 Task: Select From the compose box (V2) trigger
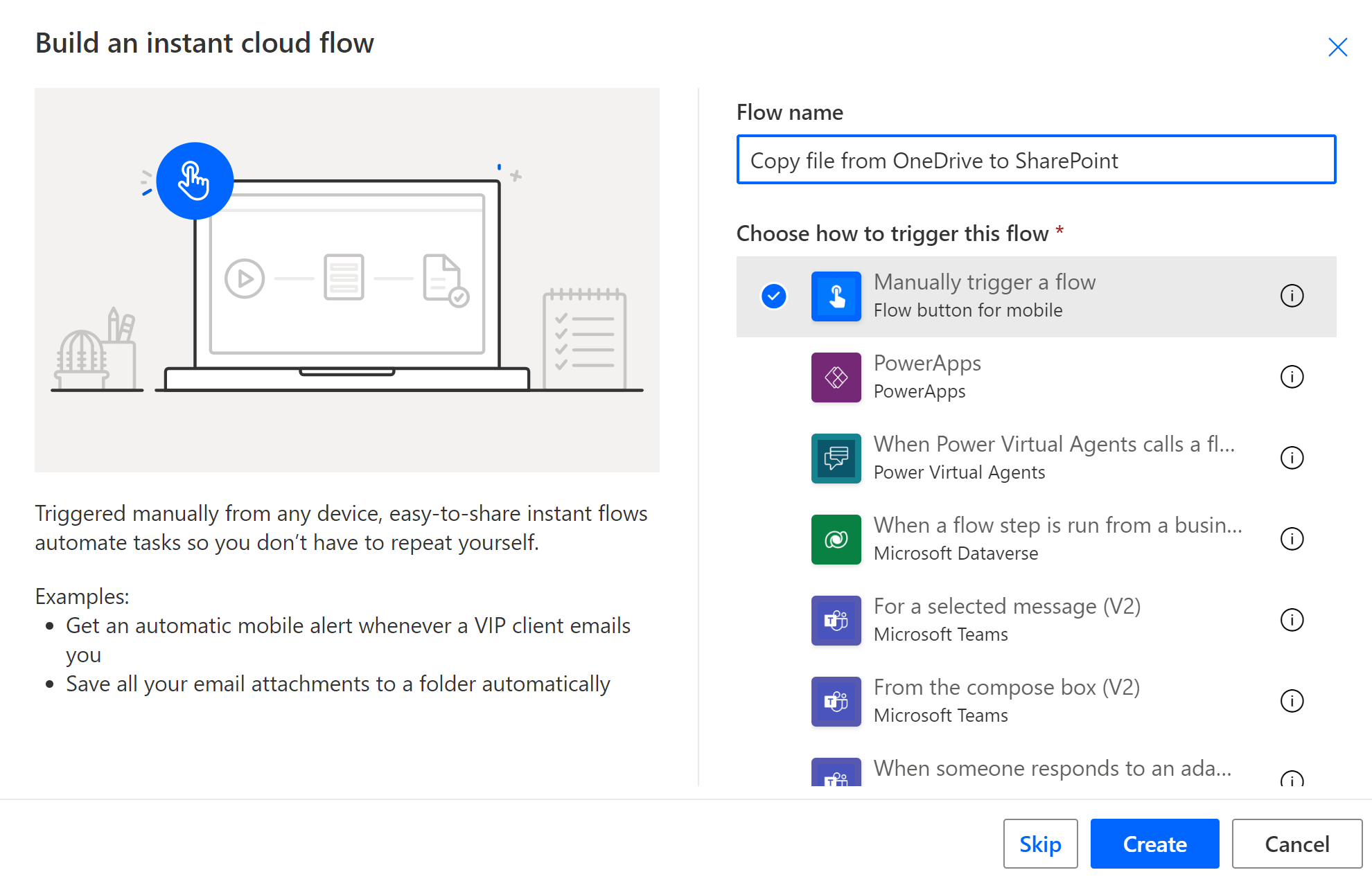[x=1036, y=702]
